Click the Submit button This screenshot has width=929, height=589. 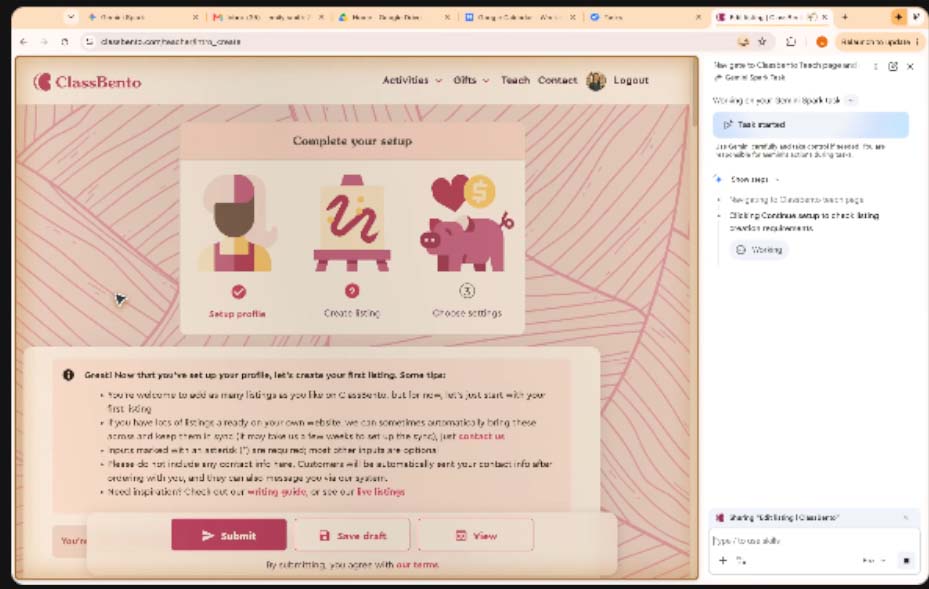(229, 535)
